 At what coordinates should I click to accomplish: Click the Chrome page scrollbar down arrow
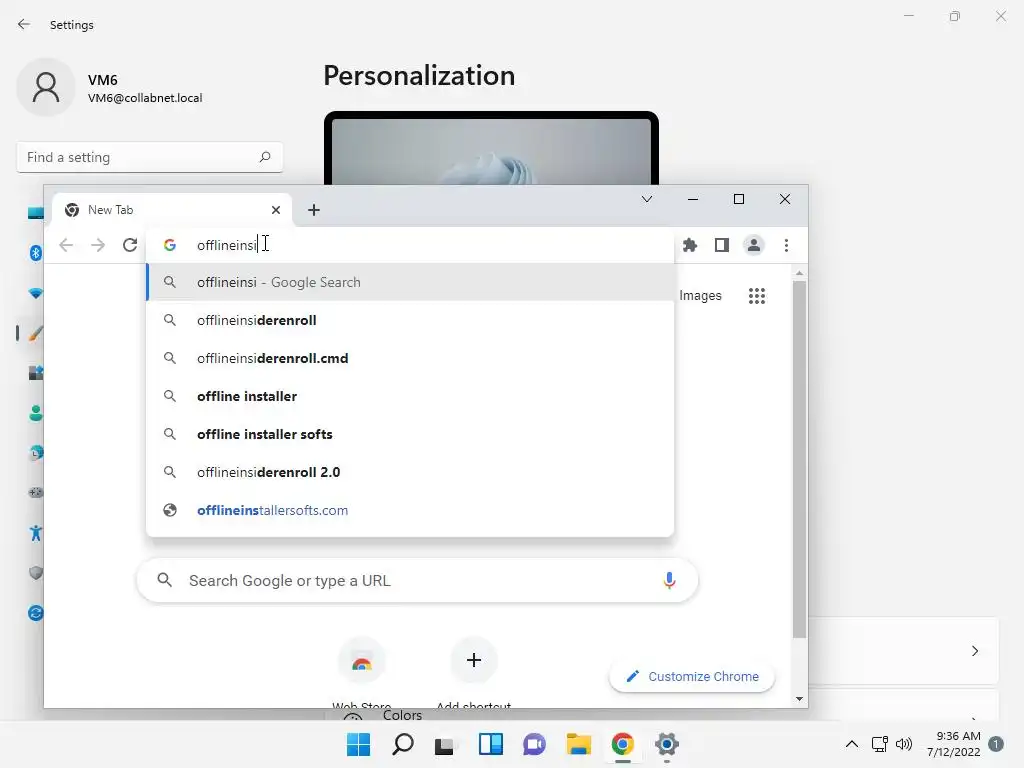point(799,699)
